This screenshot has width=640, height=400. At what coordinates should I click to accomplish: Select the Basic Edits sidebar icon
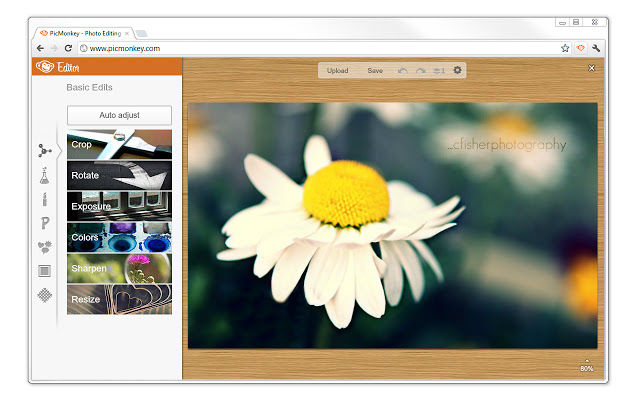coord(45,151)
